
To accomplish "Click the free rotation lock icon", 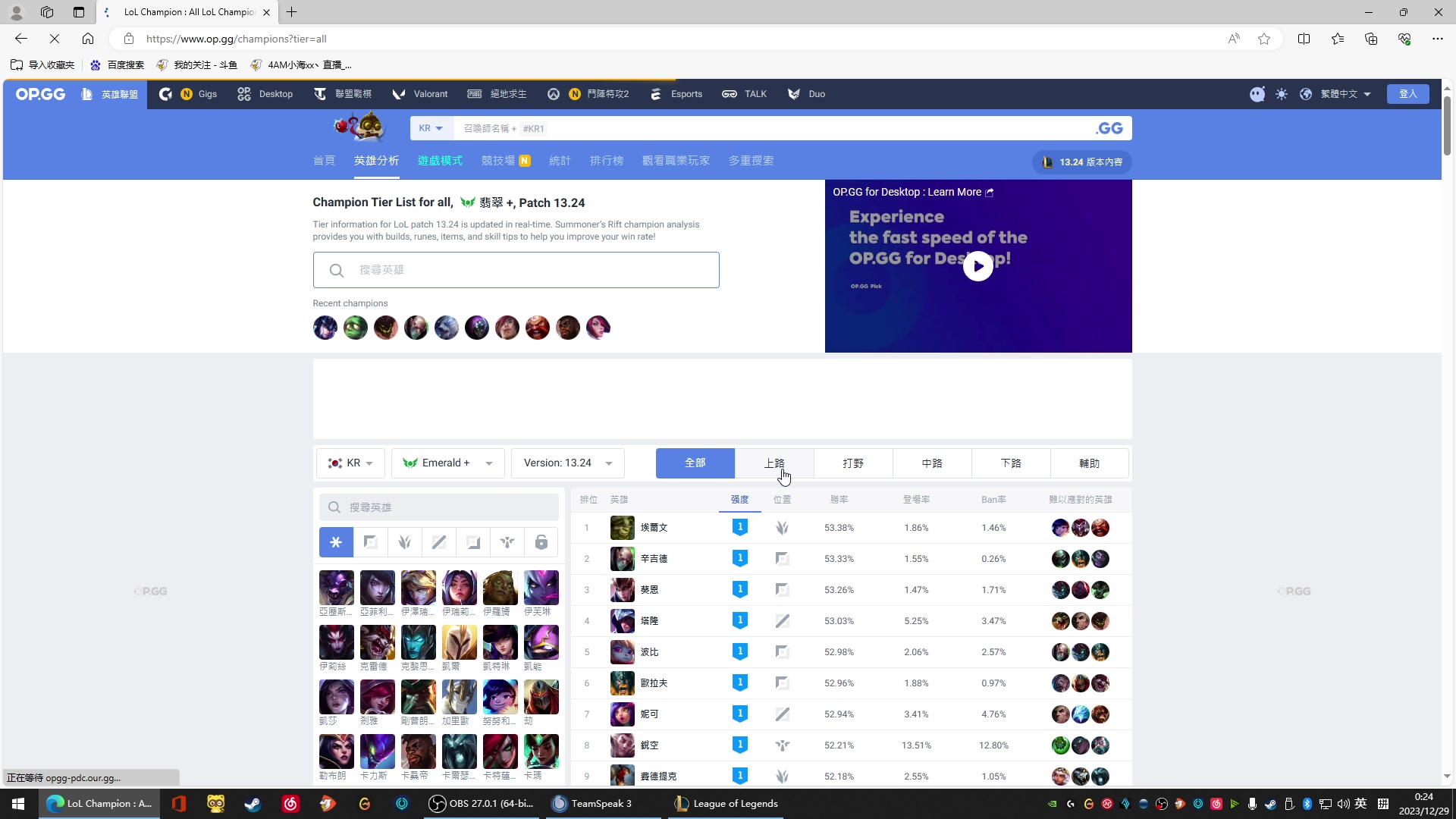I will tap(541, 542).
